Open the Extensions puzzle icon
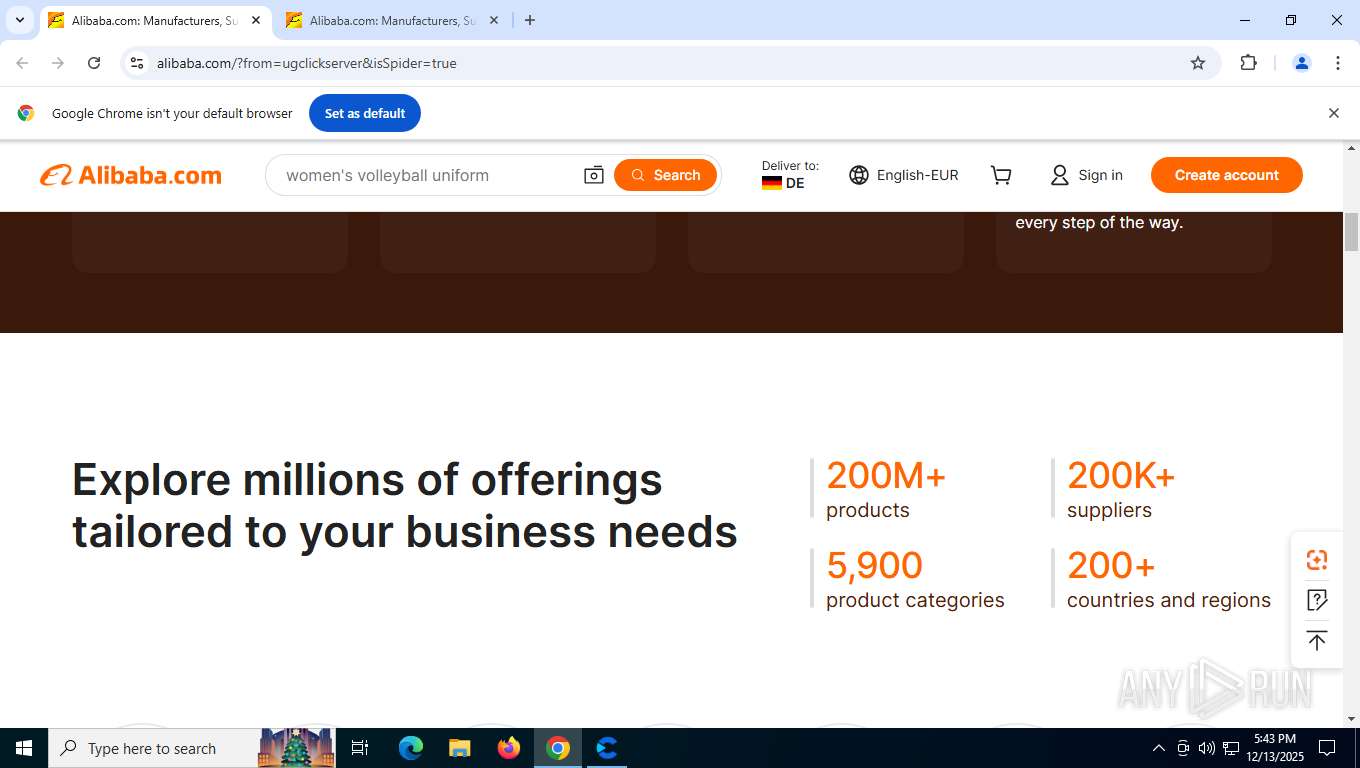 (1248, 63)
